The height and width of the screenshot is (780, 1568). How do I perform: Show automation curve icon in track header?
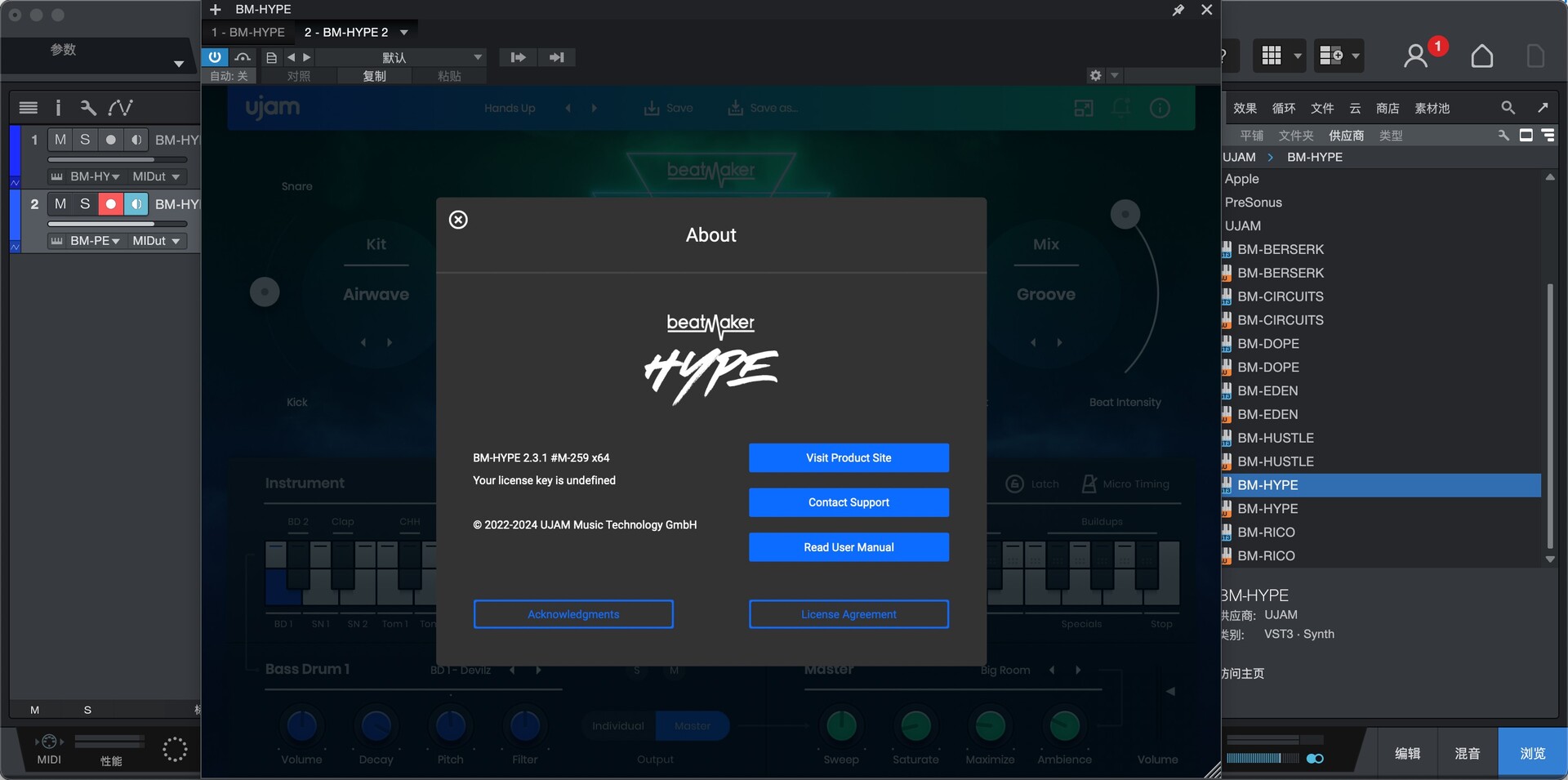click(x=120, y=107)
